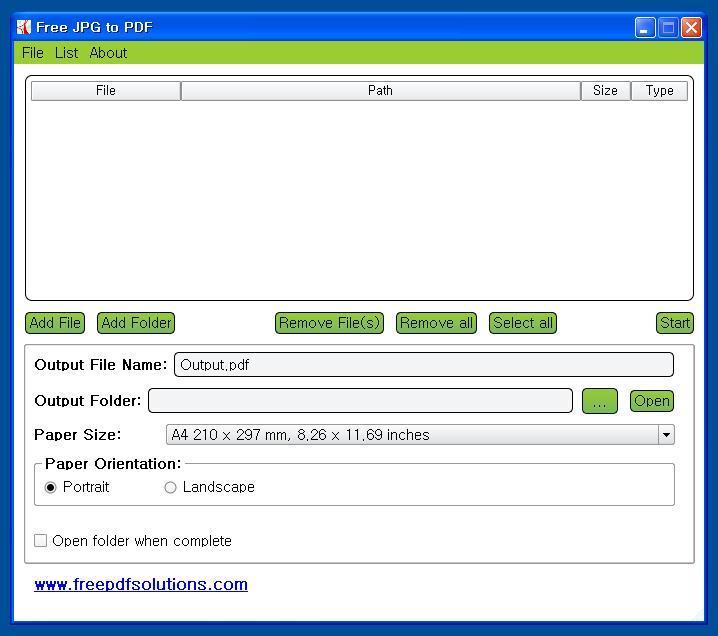Open the About menu
Image resolution: width=718 pixels, height=636 pixels.
pyautogui.click(x=108, y=53)
